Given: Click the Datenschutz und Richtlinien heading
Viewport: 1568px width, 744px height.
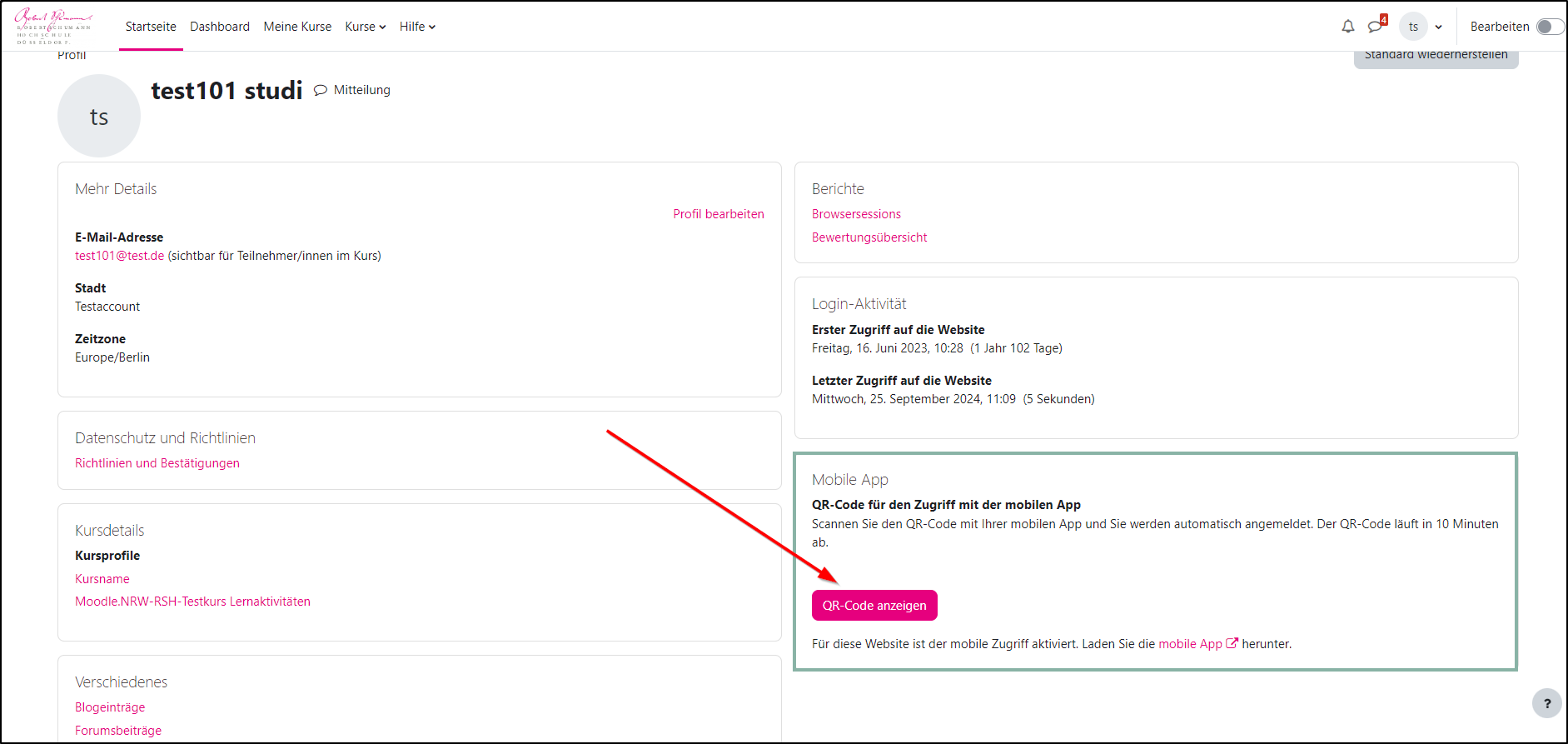Looking at the screenshot, I should coord(165,438).
